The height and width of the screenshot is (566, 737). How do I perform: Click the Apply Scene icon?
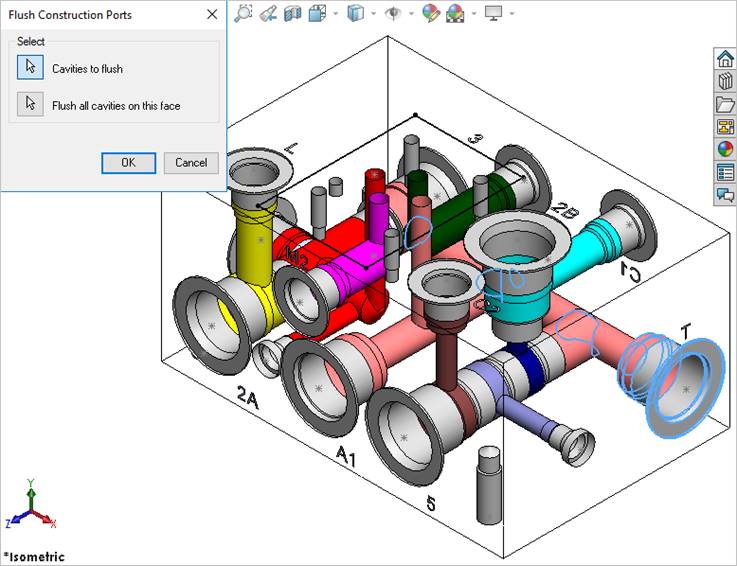pyautogui.click(x=455, y=13)
